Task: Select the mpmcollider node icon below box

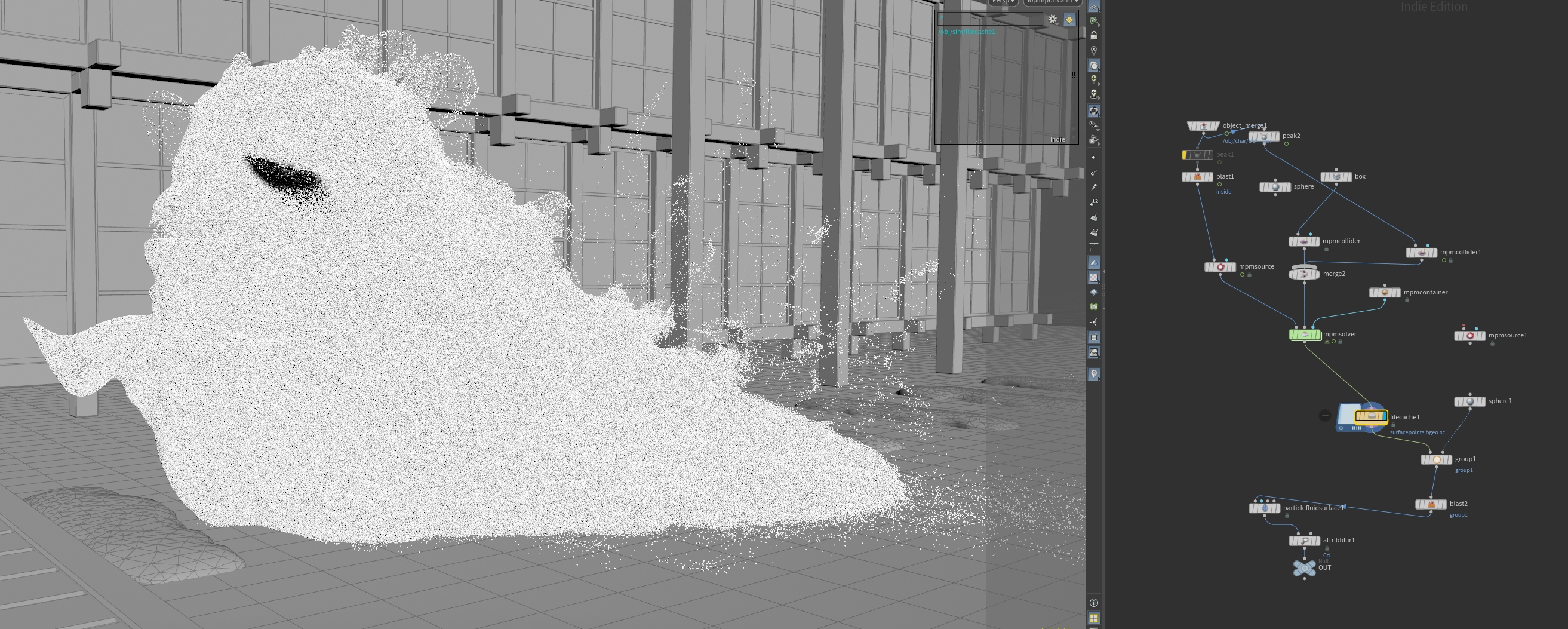Action: [x=1305, y=241]
